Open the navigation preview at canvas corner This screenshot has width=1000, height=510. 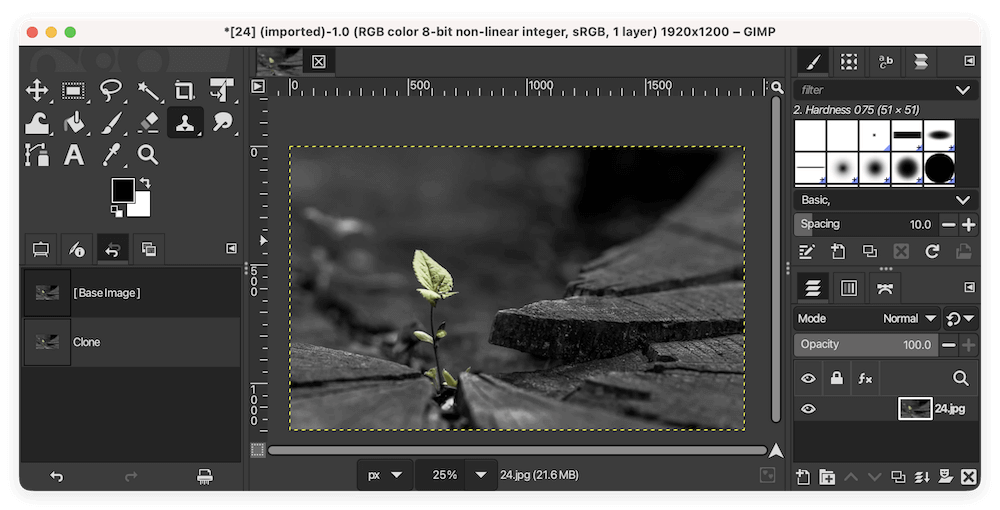(x=776, y=451)
